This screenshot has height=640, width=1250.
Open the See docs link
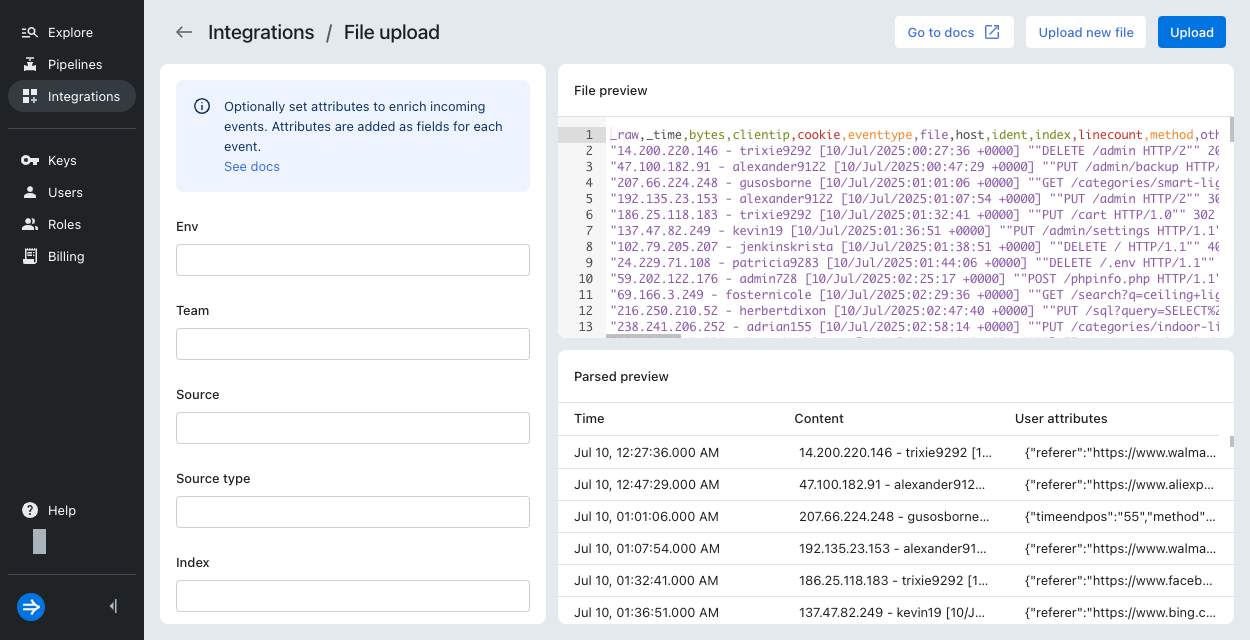click(x=252, y=166)
